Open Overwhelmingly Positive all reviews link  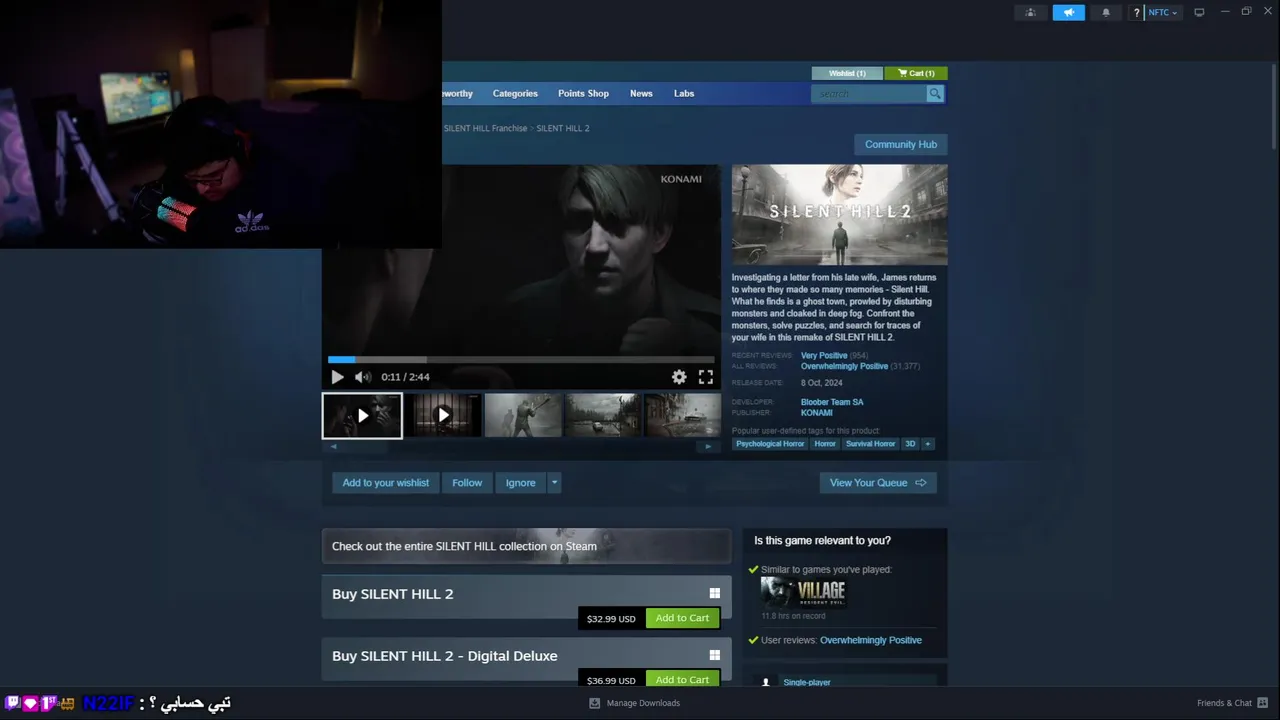(844, 366)
